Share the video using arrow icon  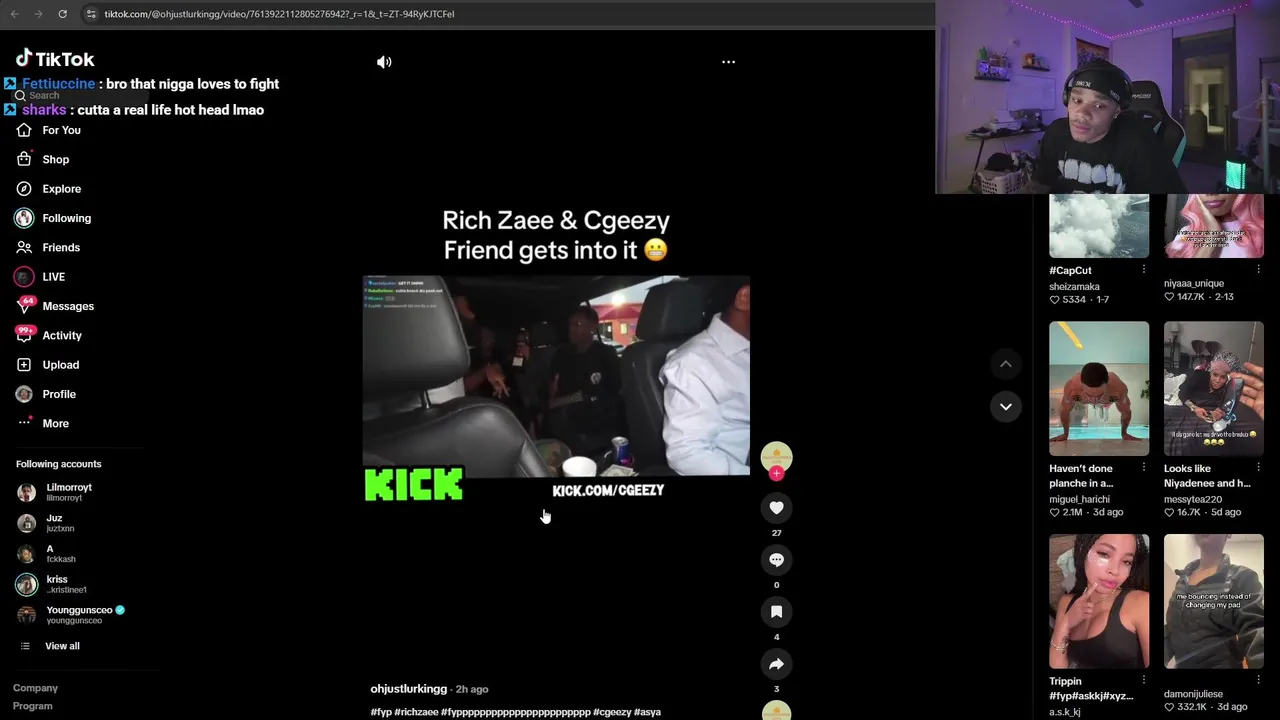(776, 664)
